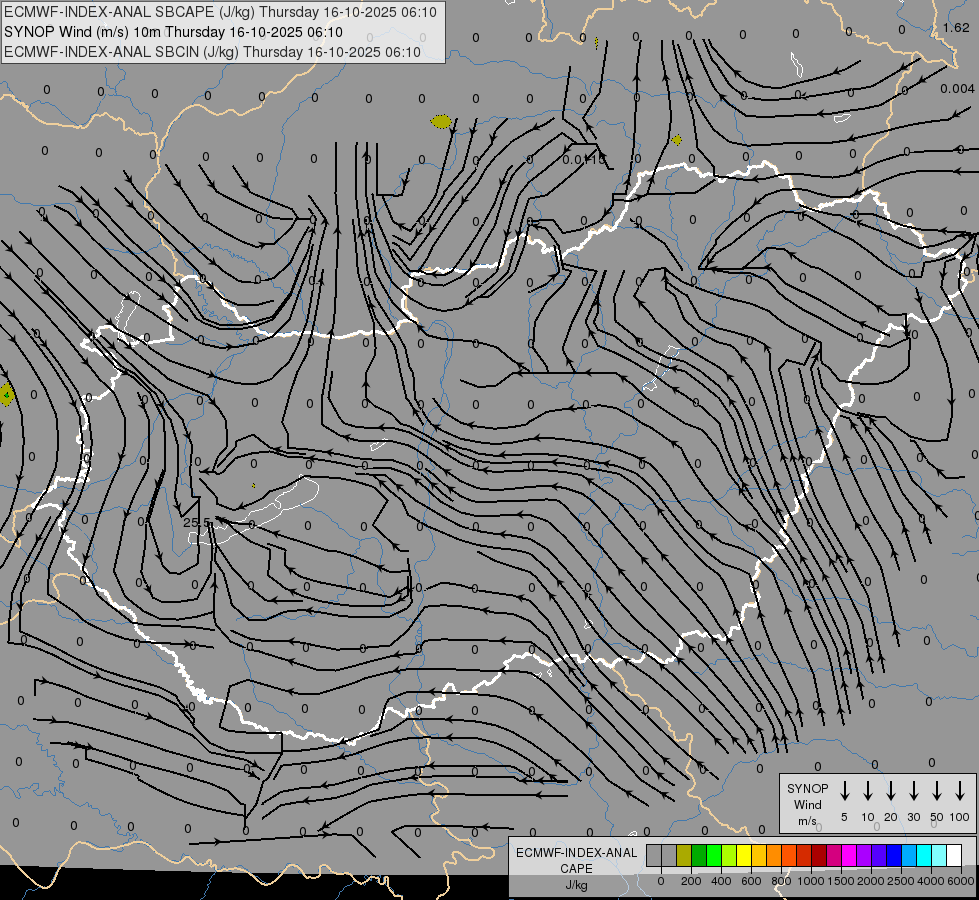Click the '0.004' value on the map
This screenshot has width=979, height=900.
coord(957,89)
